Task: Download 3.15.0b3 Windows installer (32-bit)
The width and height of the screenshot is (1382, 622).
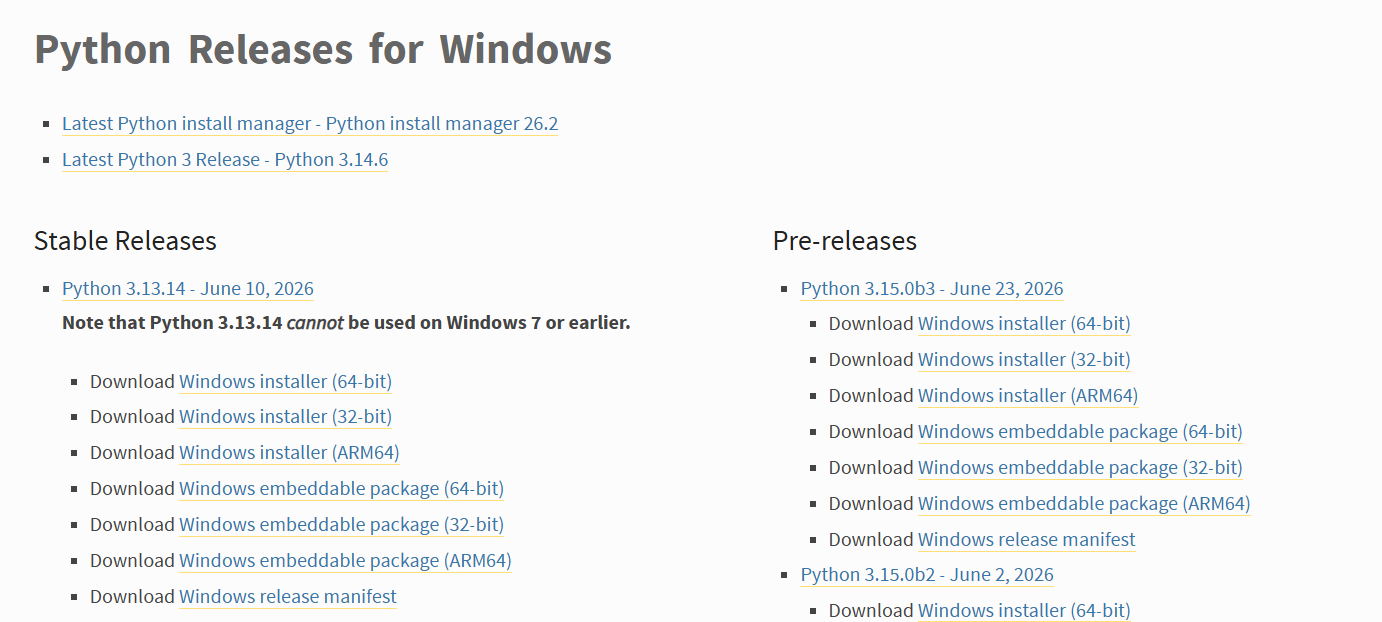Action: coord(1024,360)
